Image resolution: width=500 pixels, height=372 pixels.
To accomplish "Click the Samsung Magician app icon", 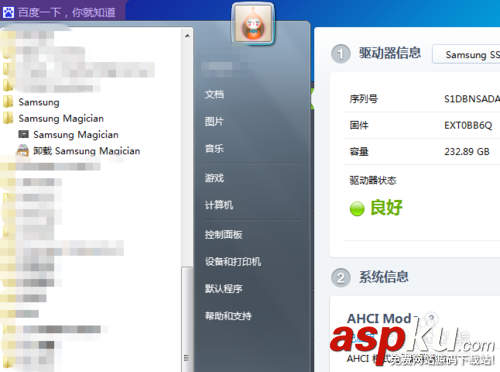I will click(x=23, y=134).
